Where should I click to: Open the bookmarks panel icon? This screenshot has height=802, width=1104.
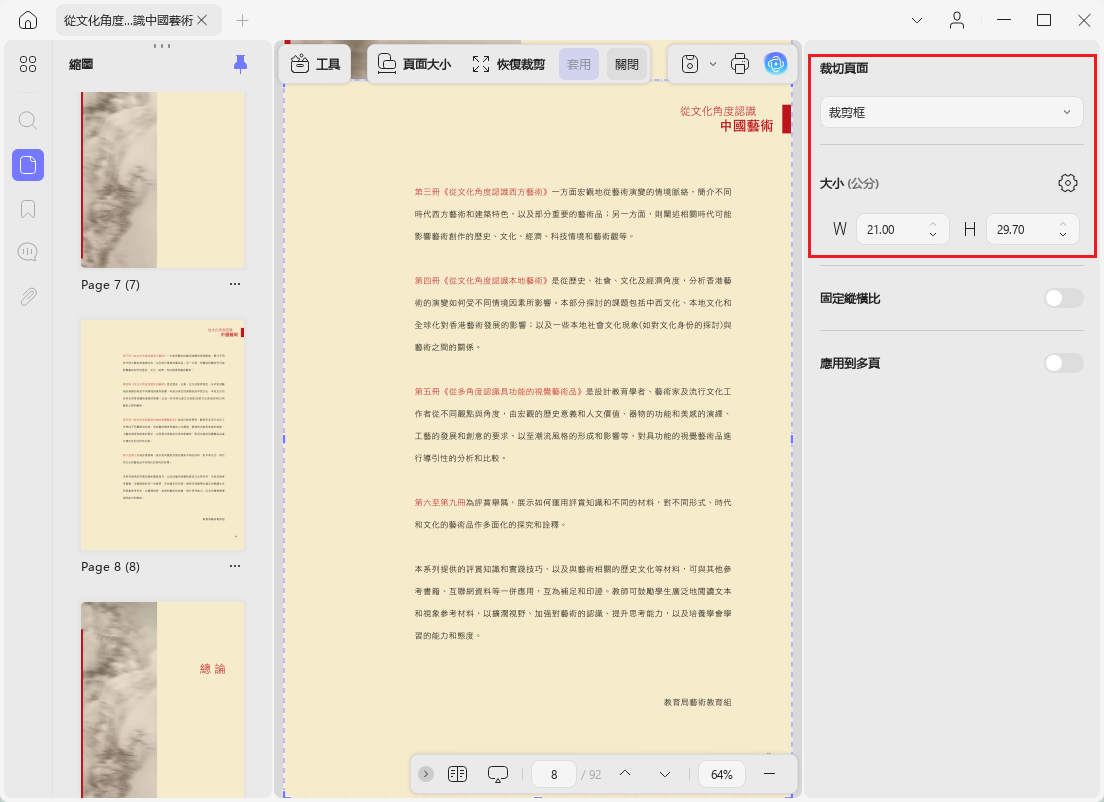point(27,209)
